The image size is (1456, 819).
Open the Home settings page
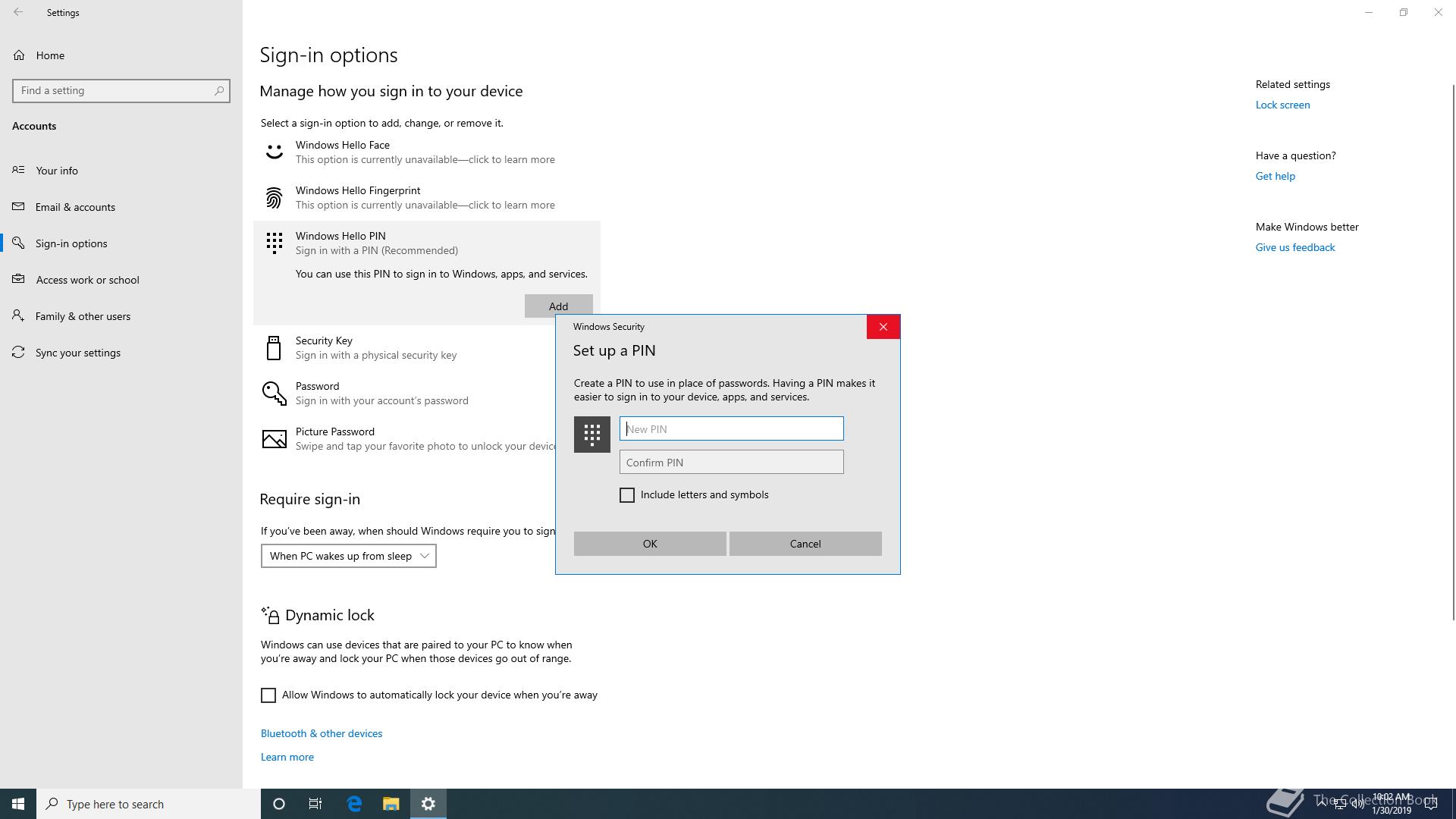point(121,55)
